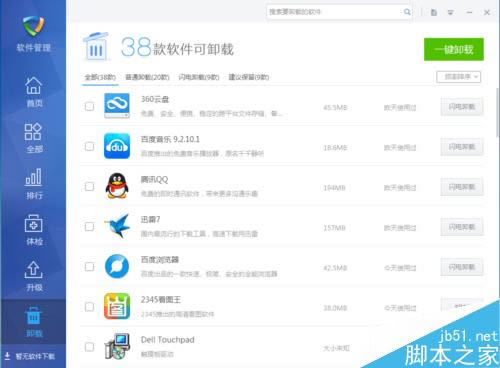
Task: Open the 全部 all software section
Action: 34,138
